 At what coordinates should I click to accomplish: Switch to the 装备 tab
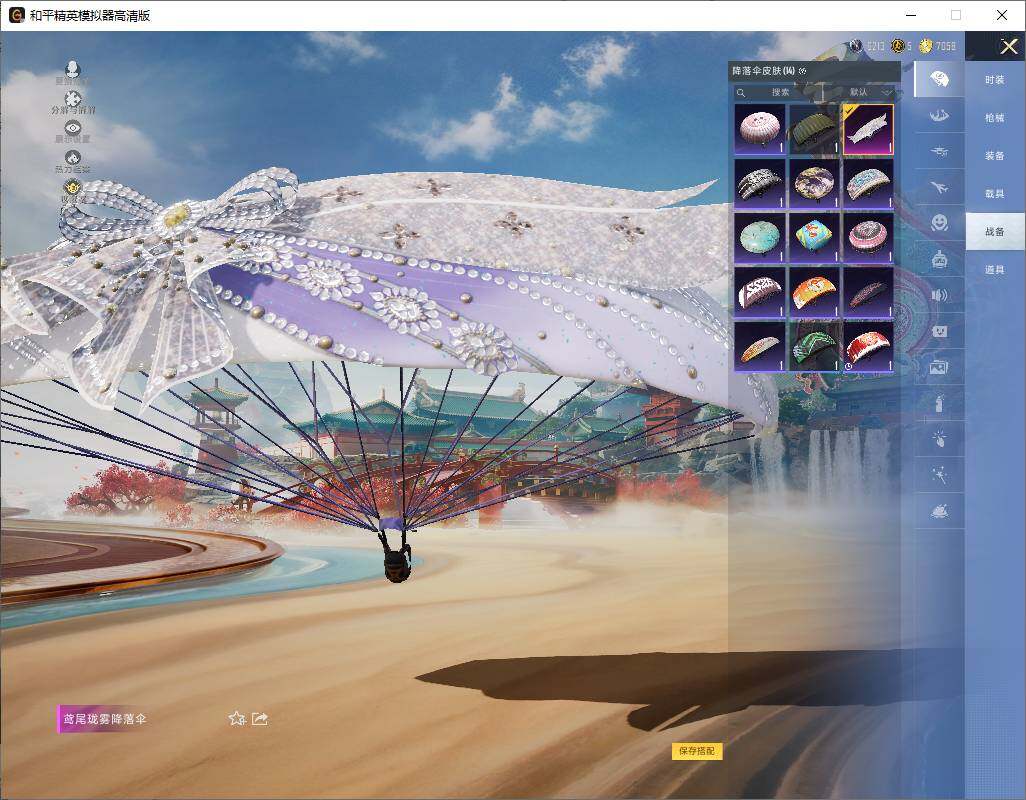pos(995,156)
